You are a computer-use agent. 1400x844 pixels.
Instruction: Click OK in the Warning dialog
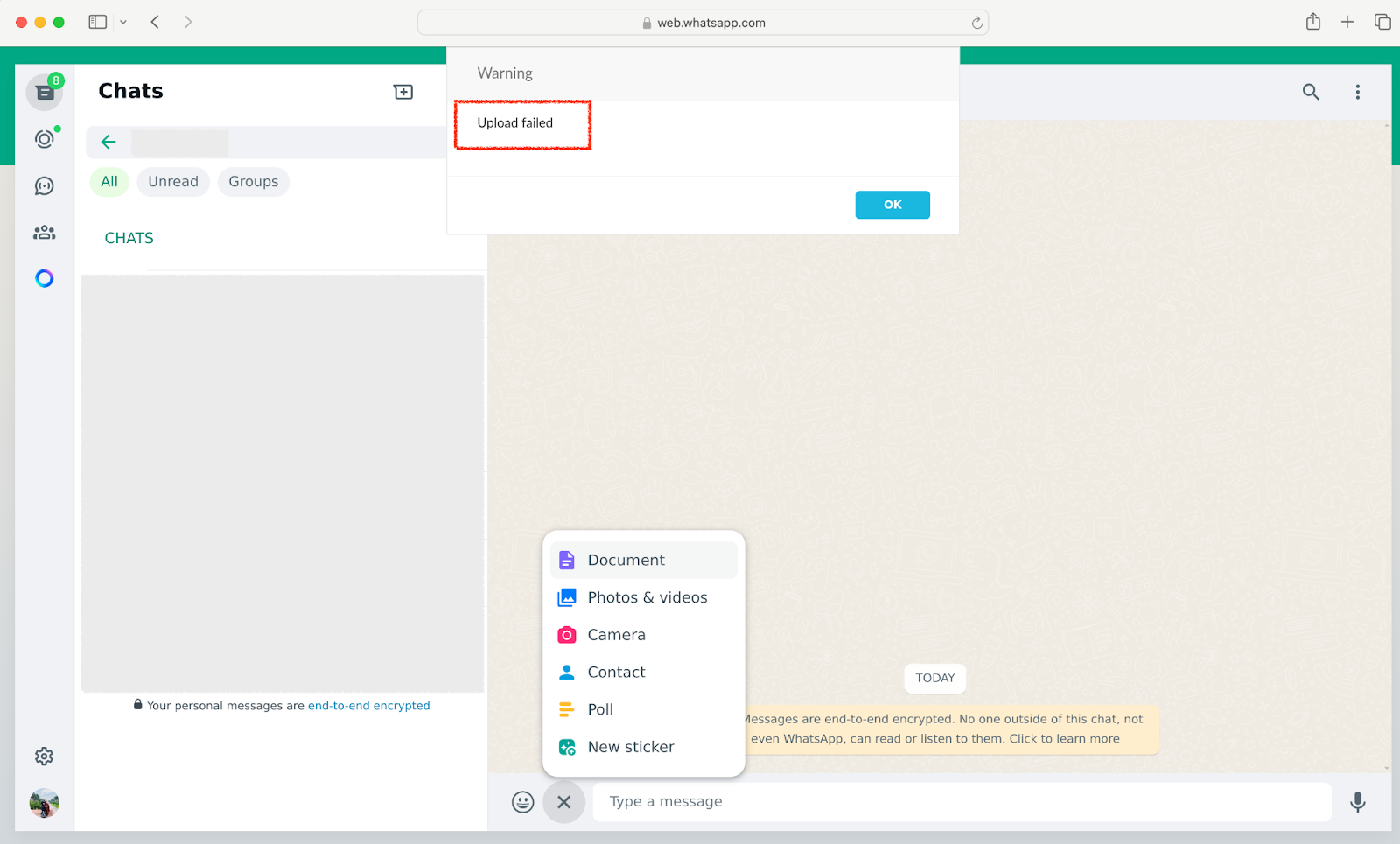[x=892, y=205]
